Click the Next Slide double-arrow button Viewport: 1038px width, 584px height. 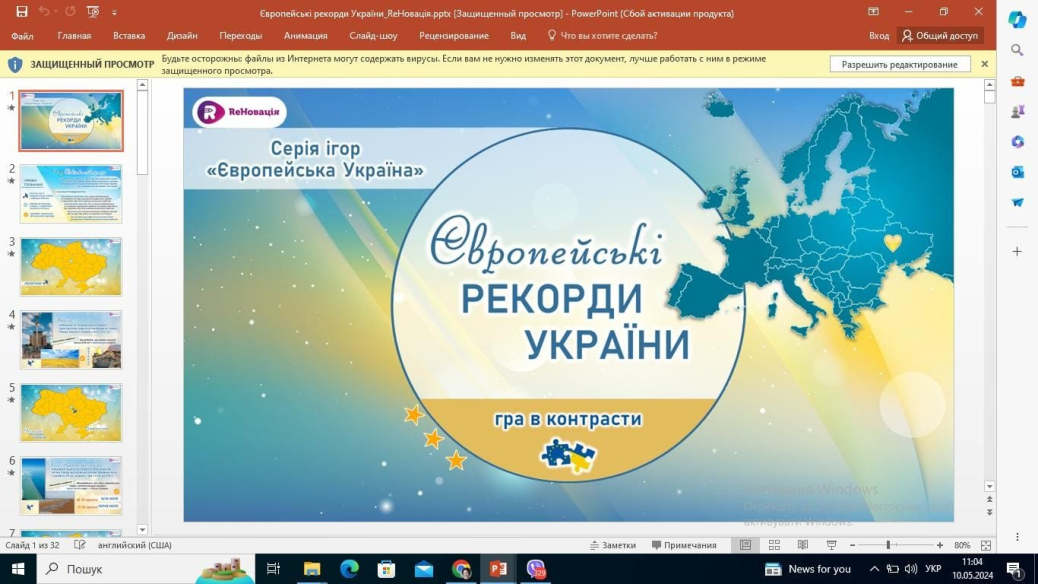(989, 512)
